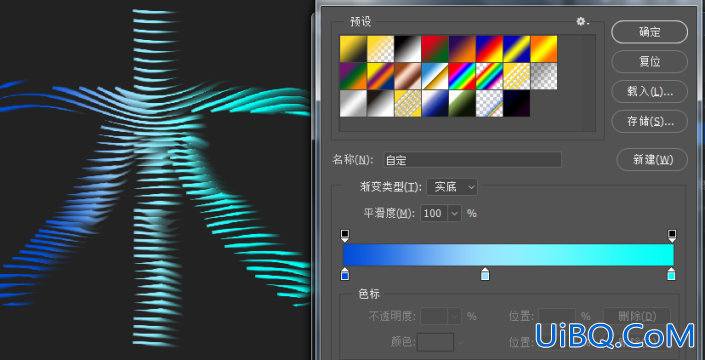
Task: Create a new preset with 新建(W)
Action: click(x=652, y=160)
